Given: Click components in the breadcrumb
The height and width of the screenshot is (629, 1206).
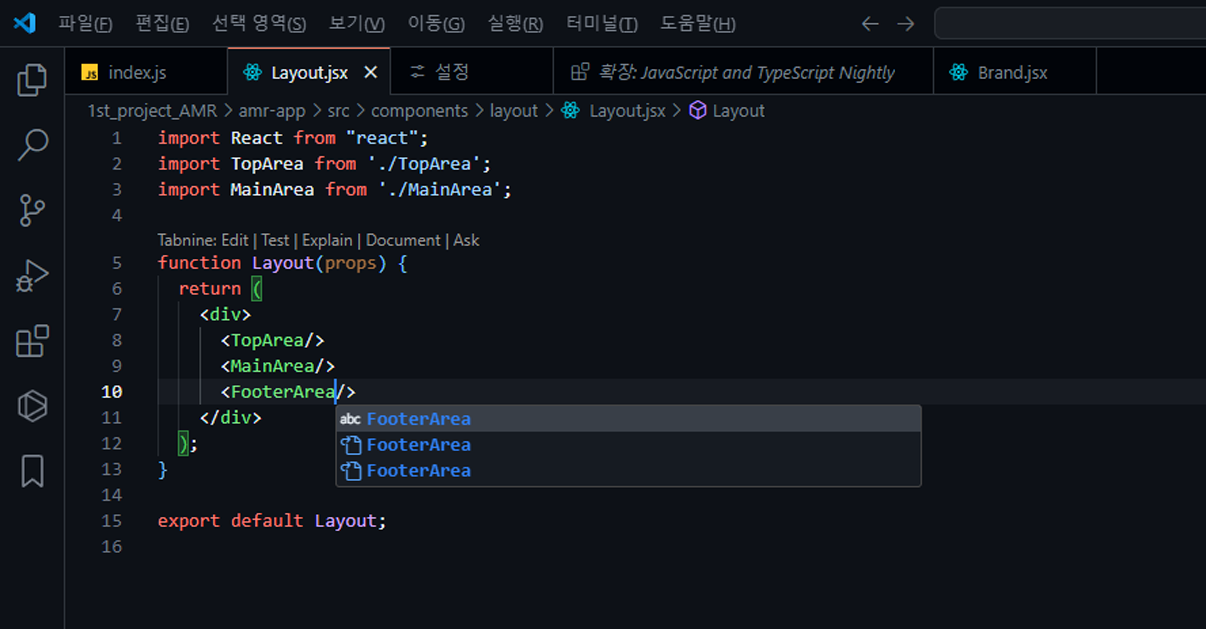Looking at the screenshot, I should pyautogui.click(x=419, y=111).
